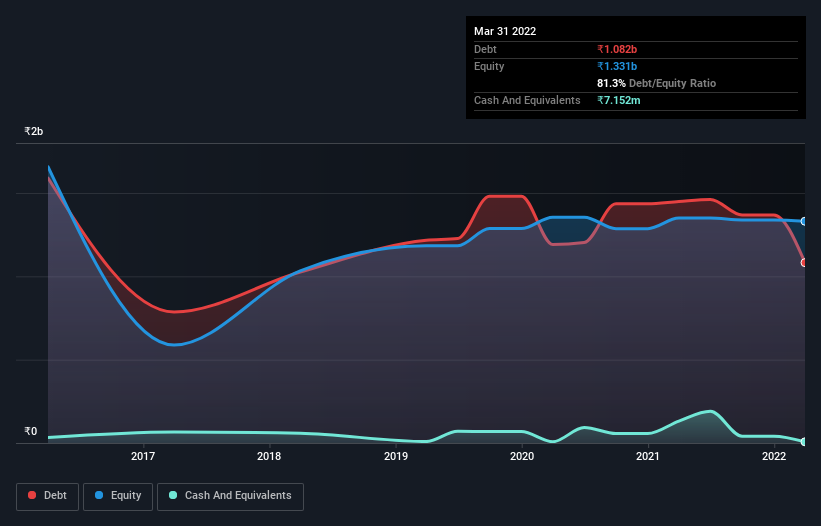Click the ₹7.152m cash value
This screenshot has width=821, height=526.
[618, 100]
